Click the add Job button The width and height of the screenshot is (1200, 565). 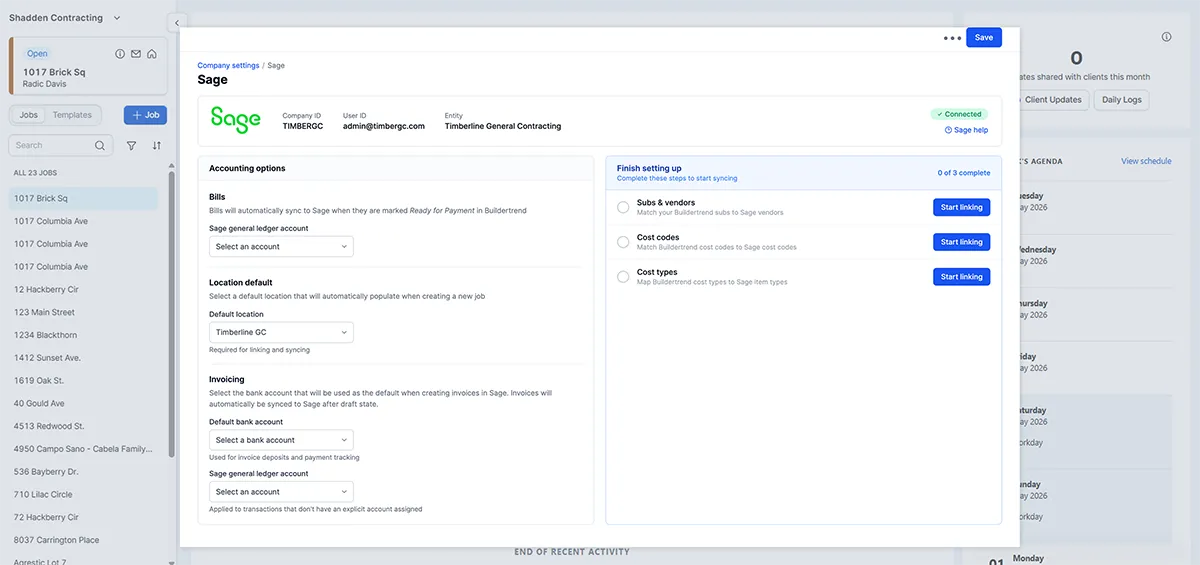coord(145,115)
